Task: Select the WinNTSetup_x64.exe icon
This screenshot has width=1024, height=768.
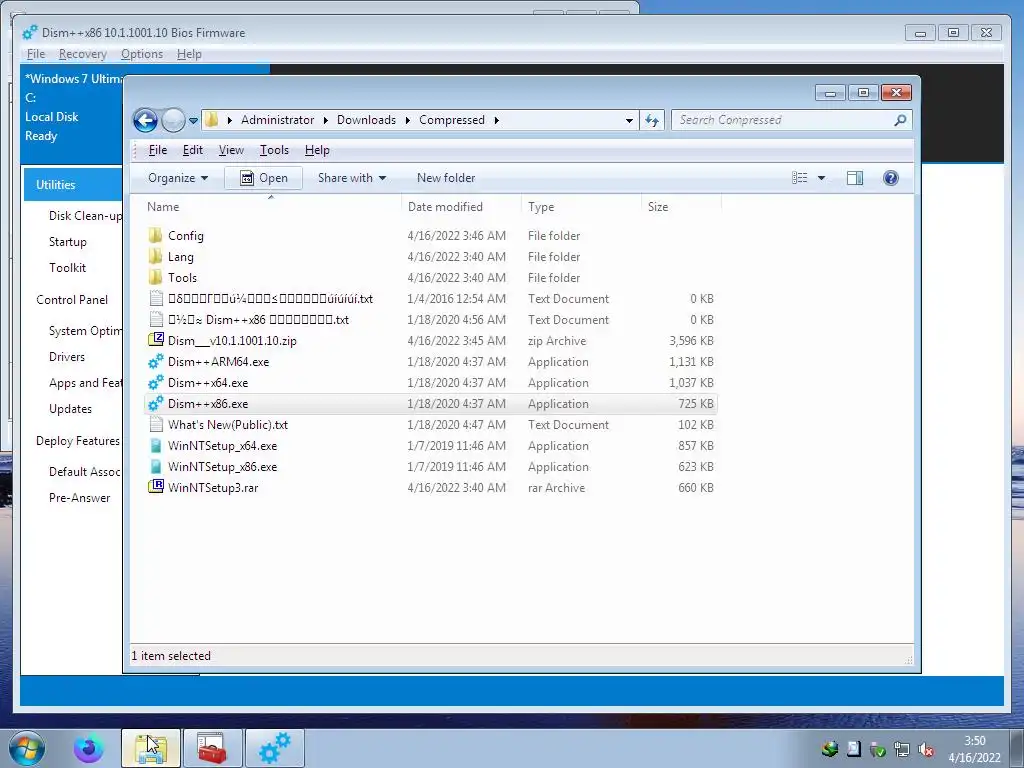Action: tap(155, 445)
